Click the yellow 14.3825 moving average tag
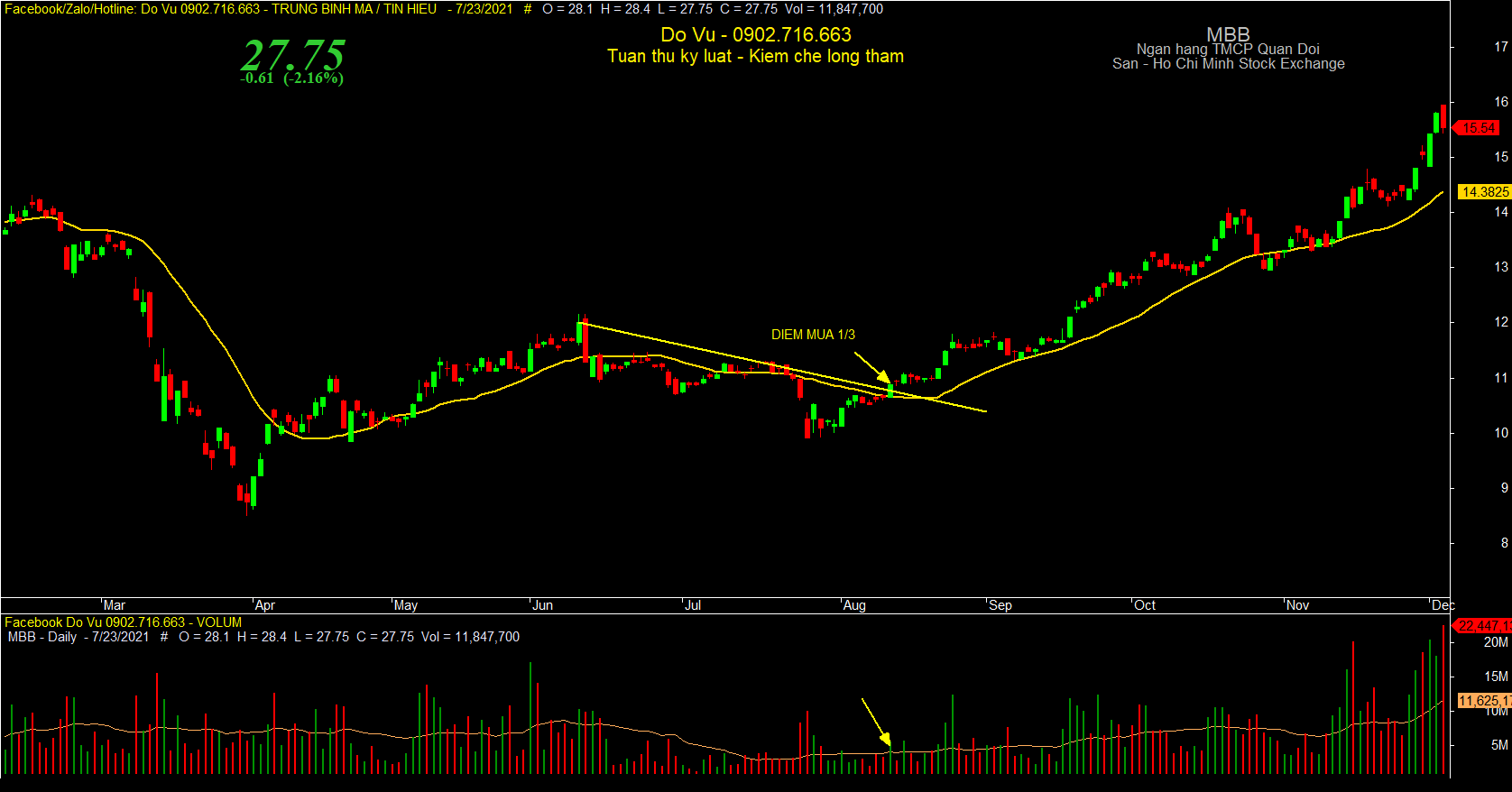This screenshot has height=792, width=1512. click(x=1484, y=191)
